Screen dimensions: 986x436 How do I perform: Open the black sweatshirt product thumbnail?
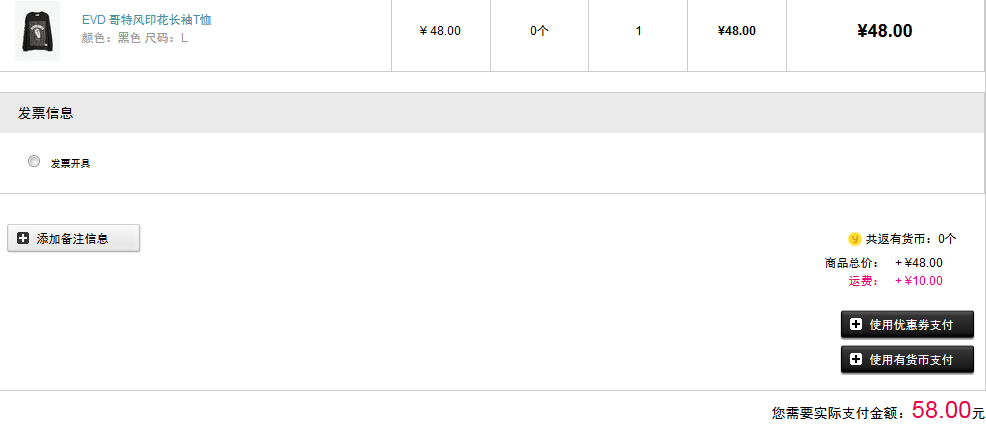tap(37, 31)
